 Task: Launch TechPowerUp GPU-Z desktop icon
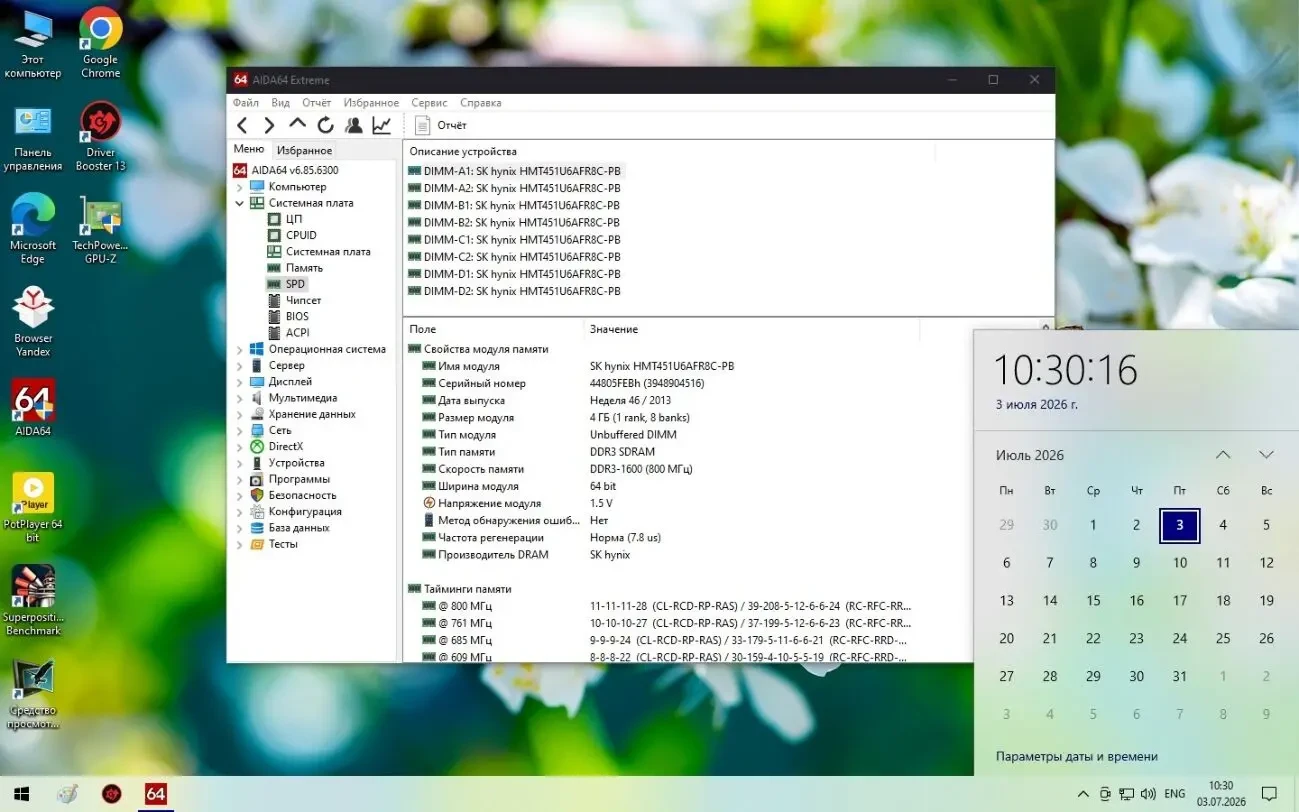coord(100,230)
